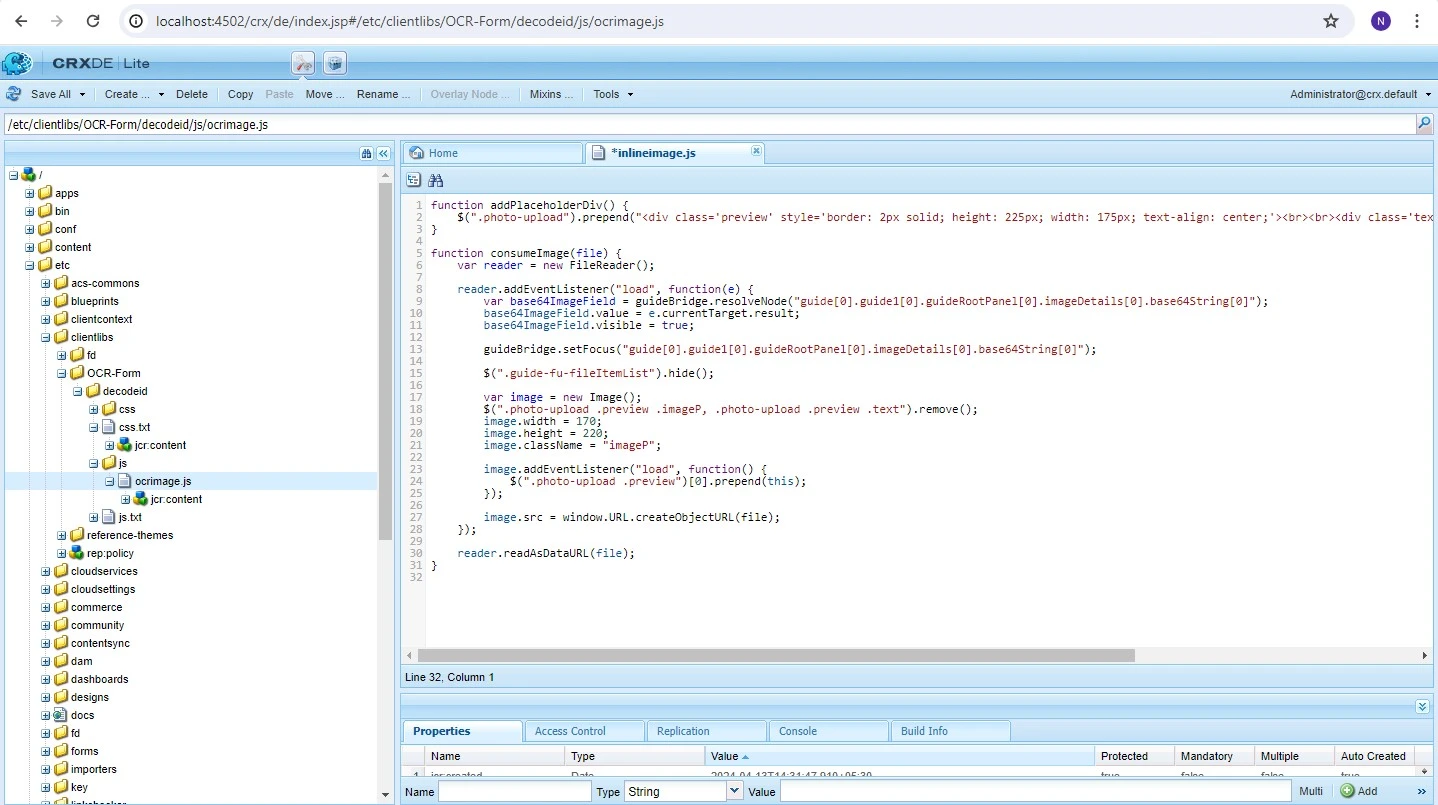Open the Replication tab
1438x805 pixels.
click(x=707, y=731)
